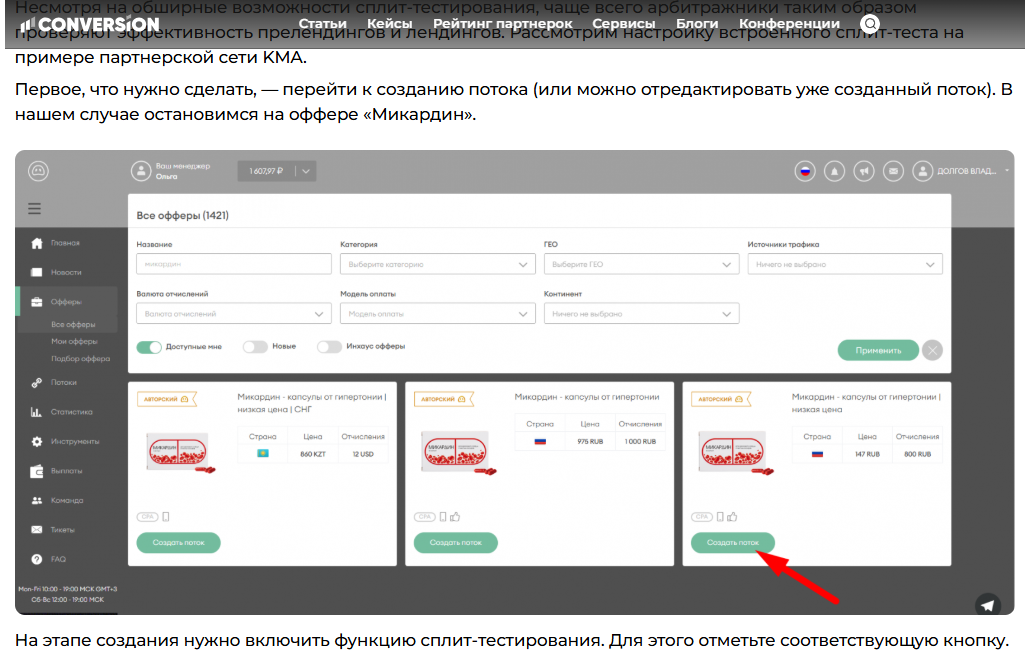Screen dimensions: 1033x659
Task: Open announcements via the megaphone icon
Action: [864, 170]
